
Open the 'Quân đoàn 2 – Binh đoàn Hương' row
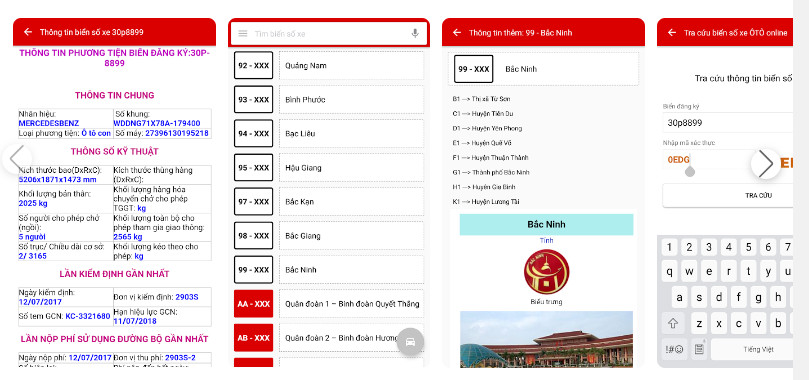pyautogui.click(x=351, y=338)
